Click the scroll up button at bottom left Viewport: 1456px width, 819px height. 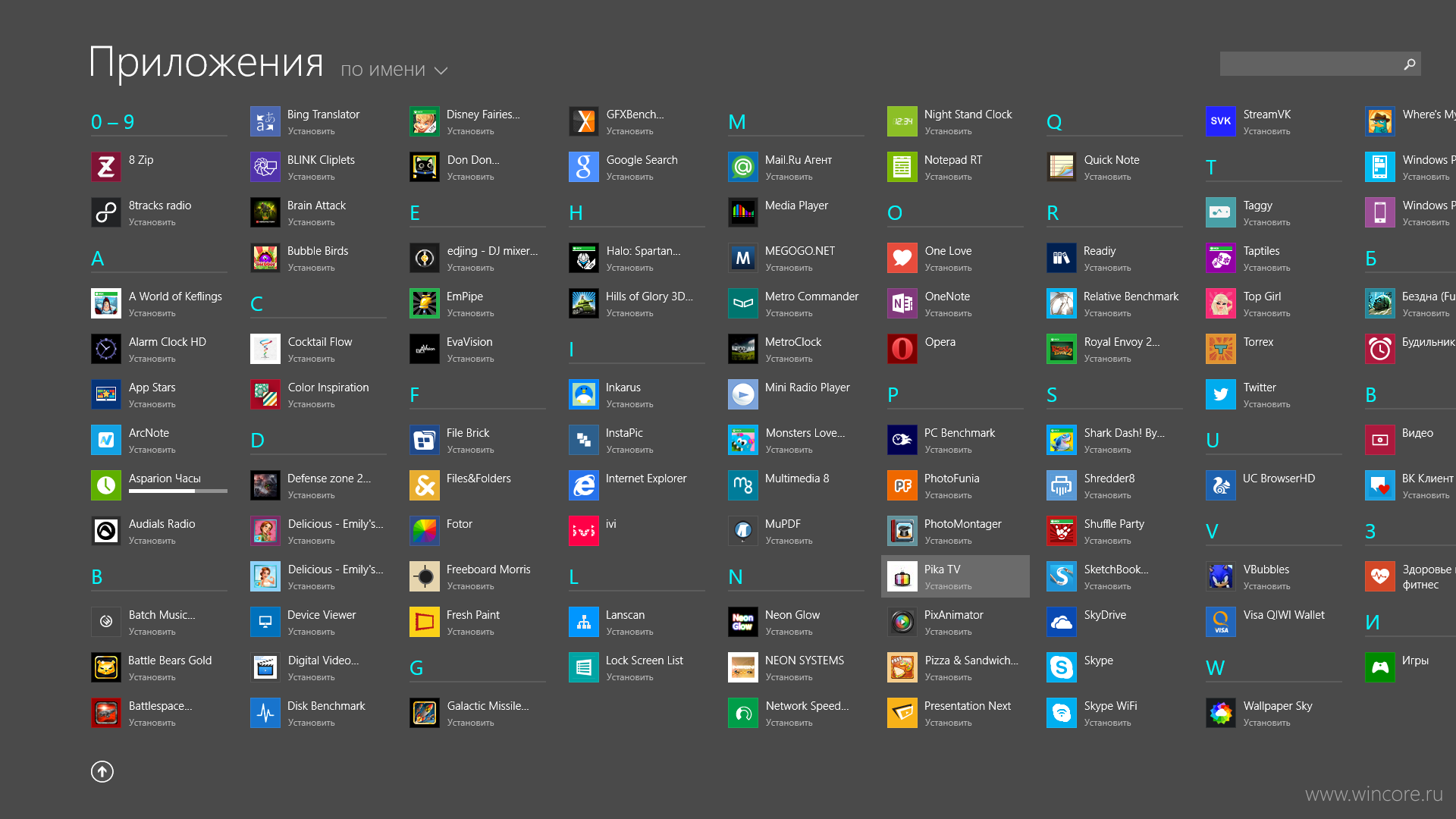(104, 771)
